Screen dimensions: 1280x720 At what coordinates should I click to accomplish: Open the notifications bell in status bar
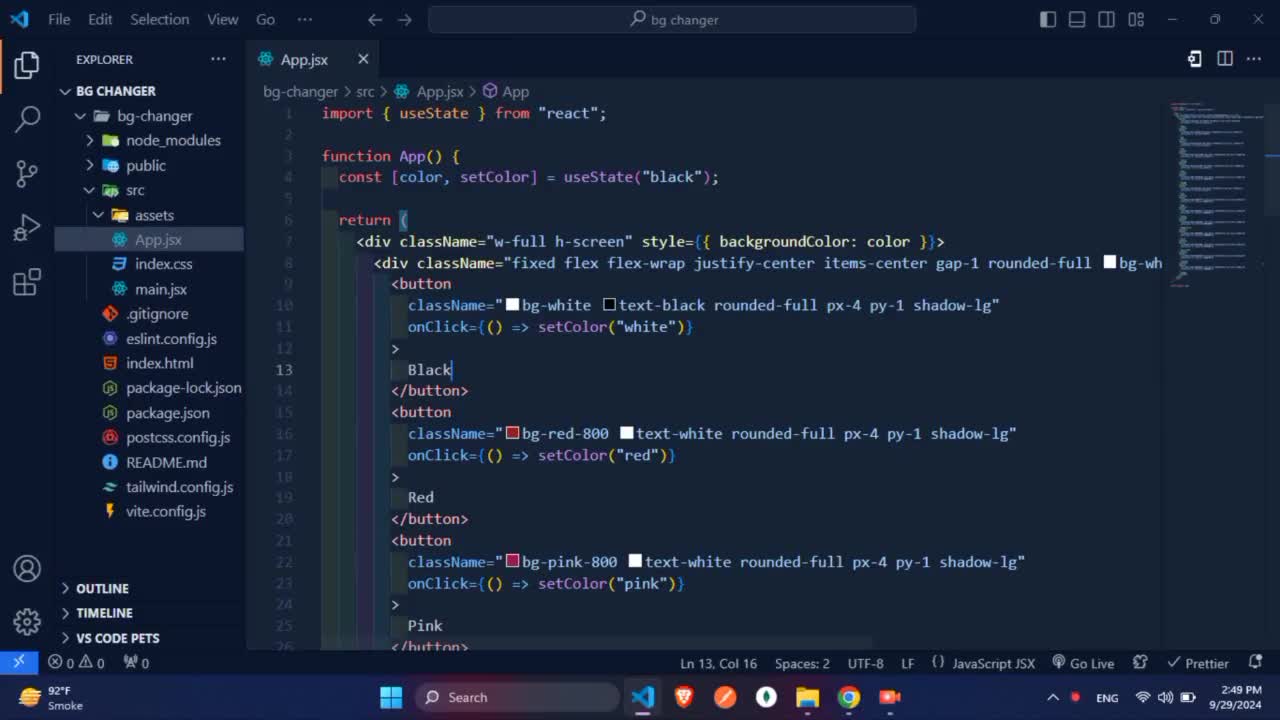point(1256,662)
